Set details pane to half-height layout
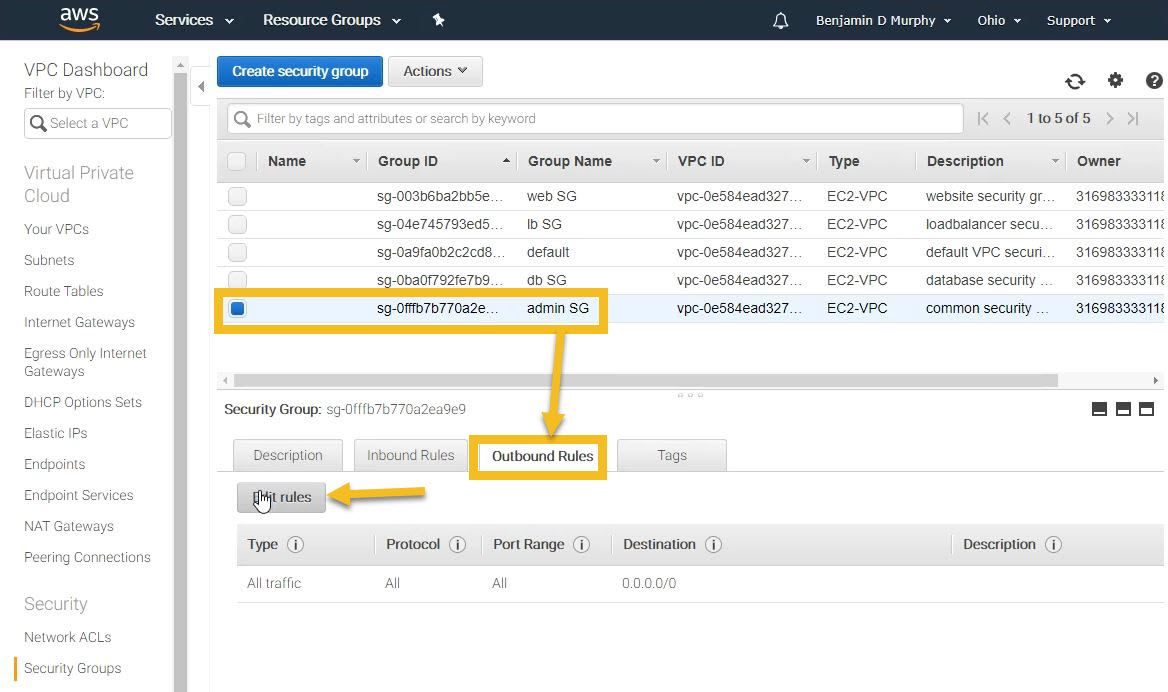 (1123, 409)
